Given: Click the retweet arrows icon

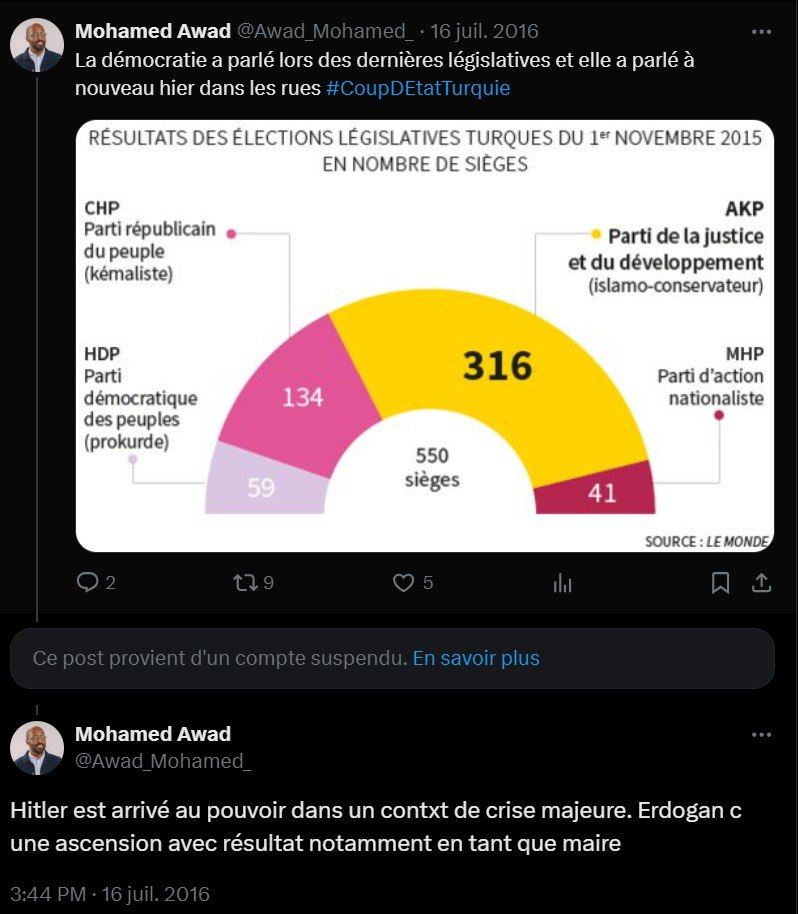Looking at the screenshot, I should (245, 582).
